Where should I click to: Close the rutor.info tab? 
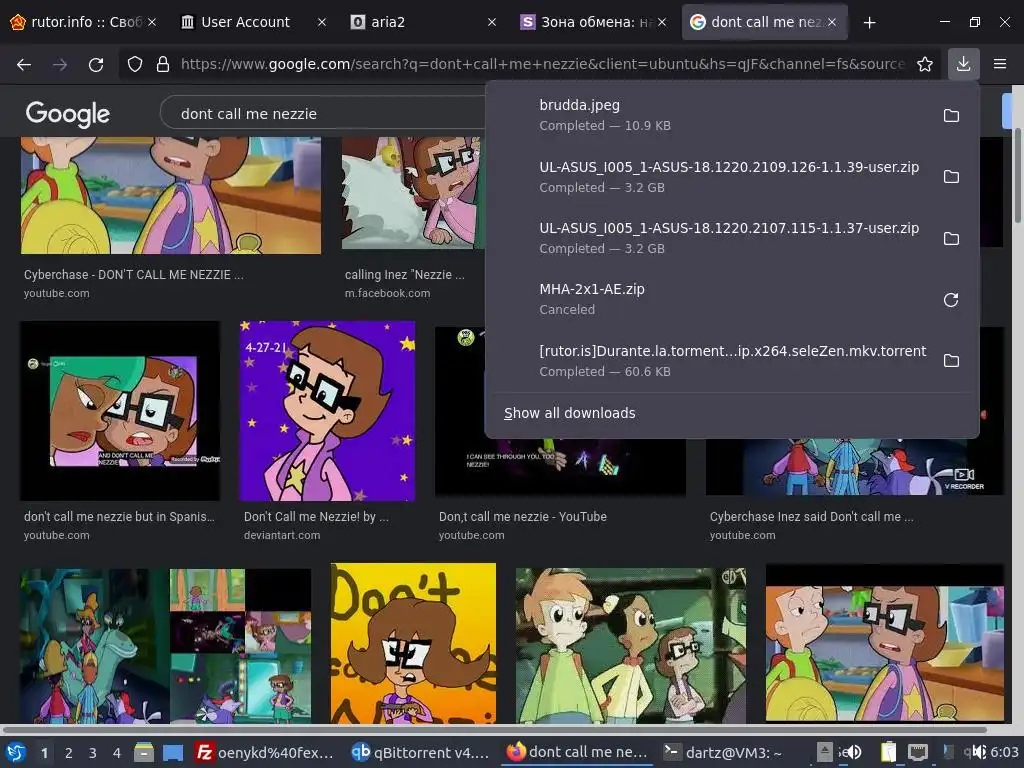(x=152, y=22)
